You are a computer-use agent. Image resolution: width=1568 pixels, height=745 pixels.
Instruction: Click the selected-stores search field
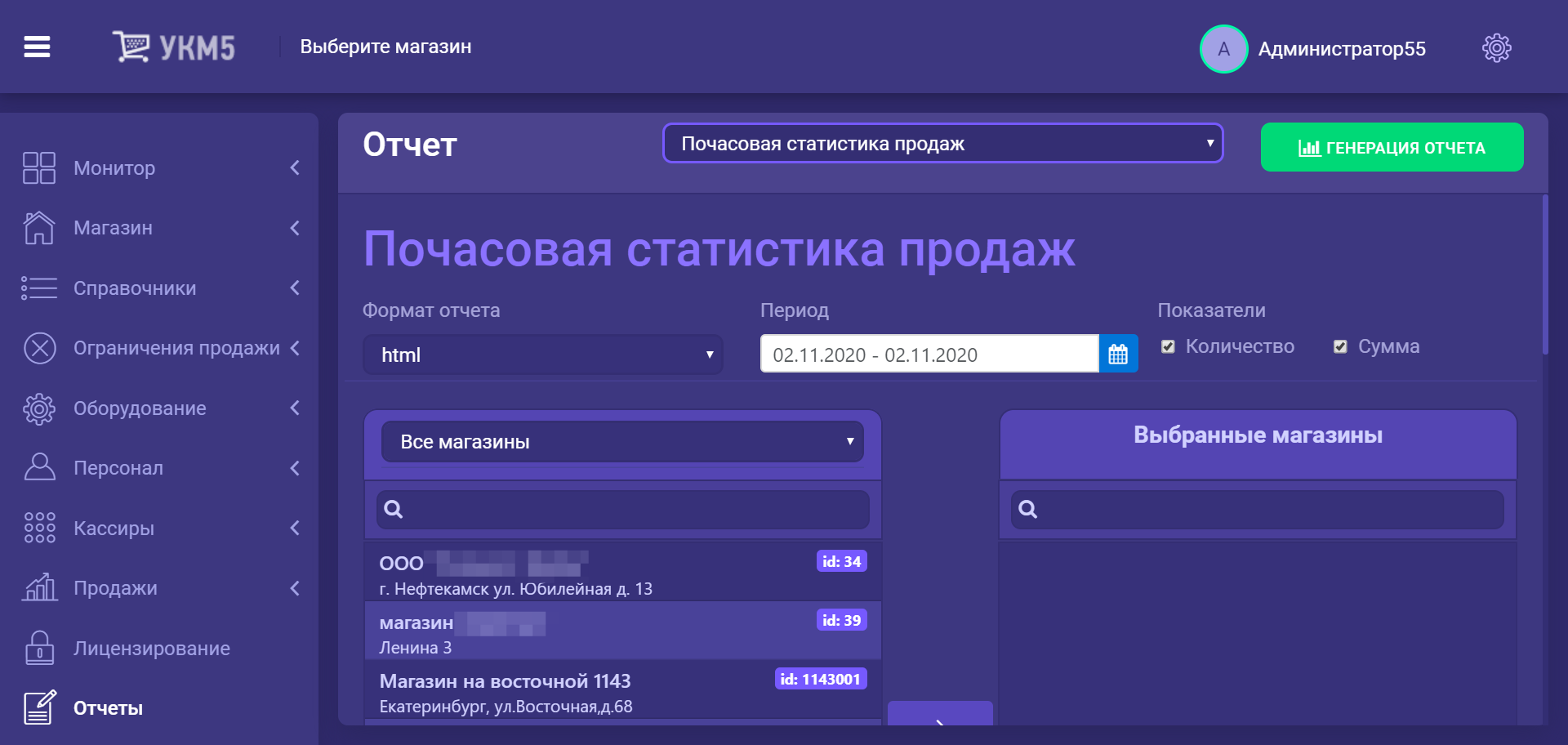pyautogui.click(x=1257, y=509)
